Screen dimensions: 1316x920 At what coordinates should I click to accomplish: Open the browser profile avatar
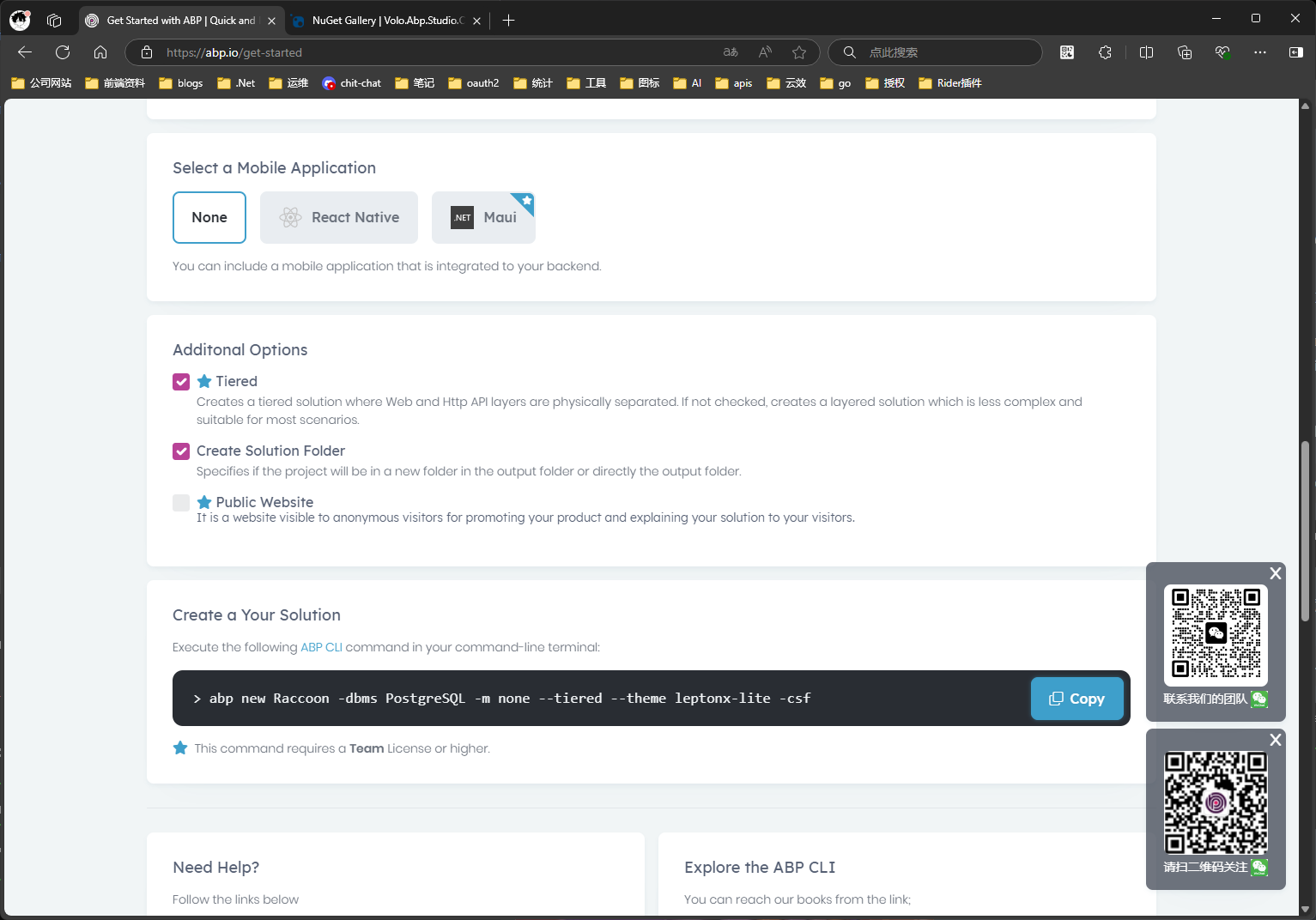click(20, 20)
